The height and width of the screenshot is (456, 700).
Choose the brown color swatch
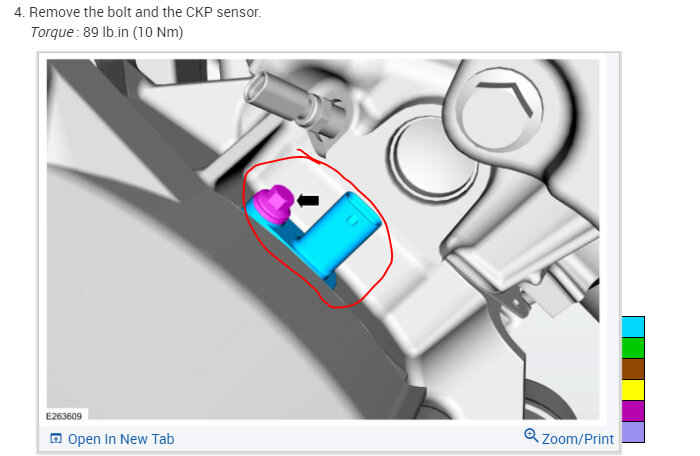(x=633, y=369)
